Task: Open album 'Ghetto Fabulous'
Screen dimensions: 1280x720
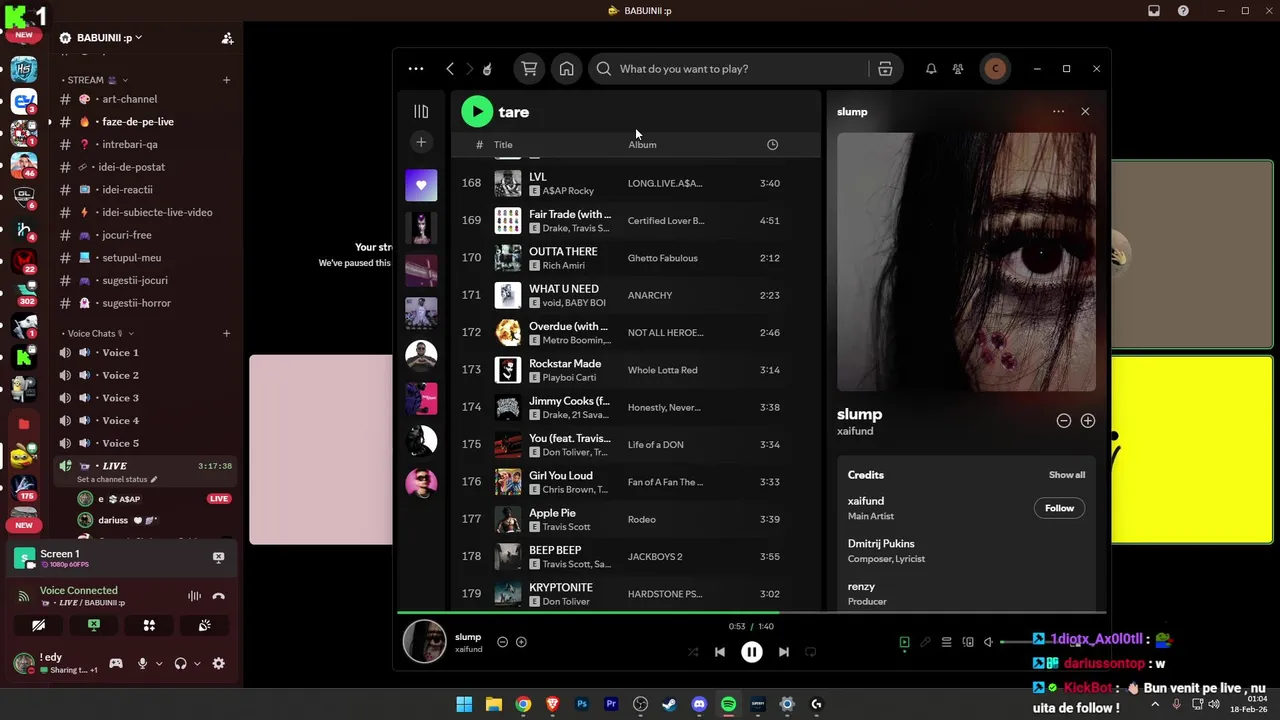Action: [662, 258]
